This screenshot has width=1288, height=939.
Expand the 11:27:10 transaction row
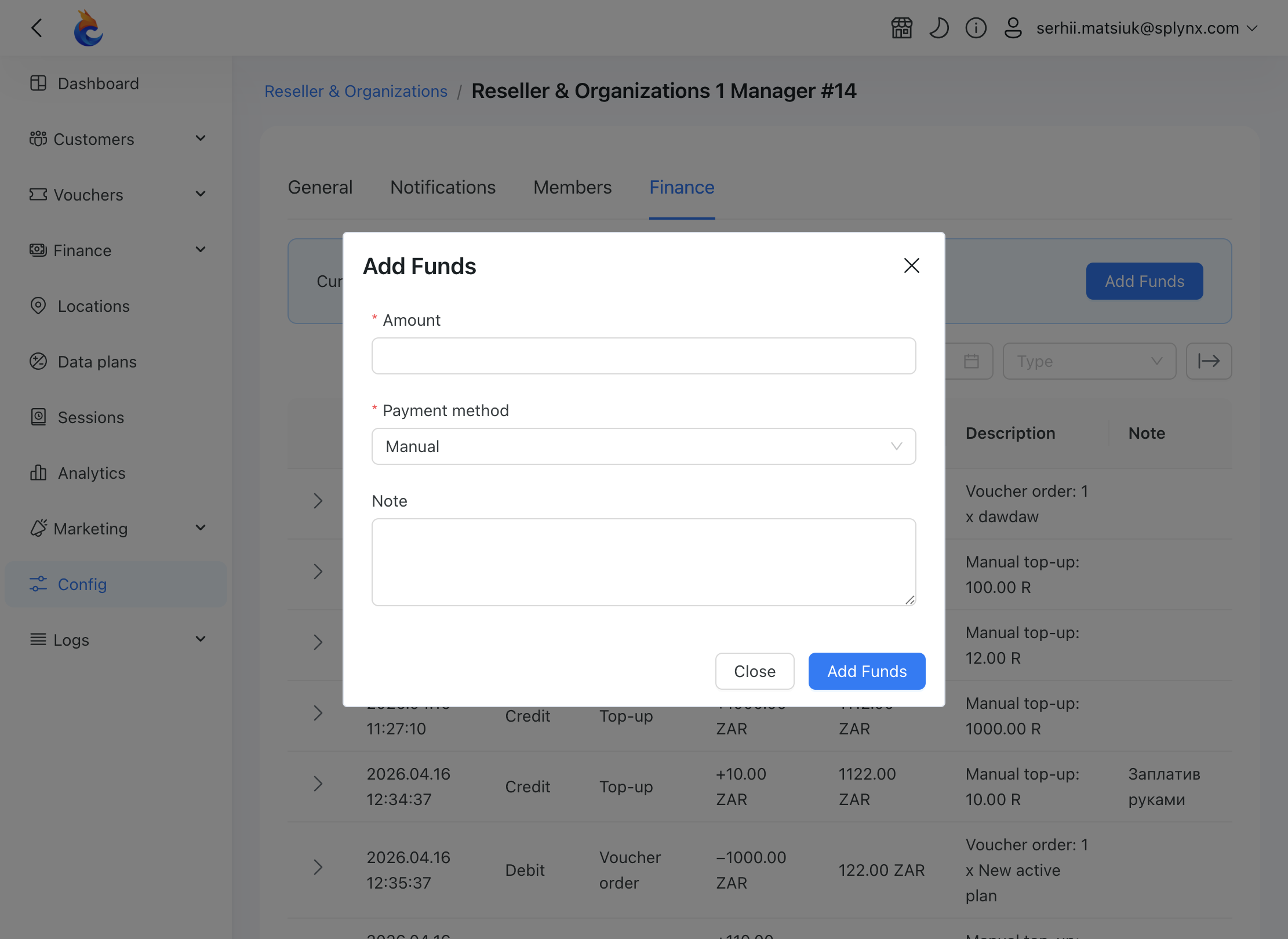(x=318, y=713)
